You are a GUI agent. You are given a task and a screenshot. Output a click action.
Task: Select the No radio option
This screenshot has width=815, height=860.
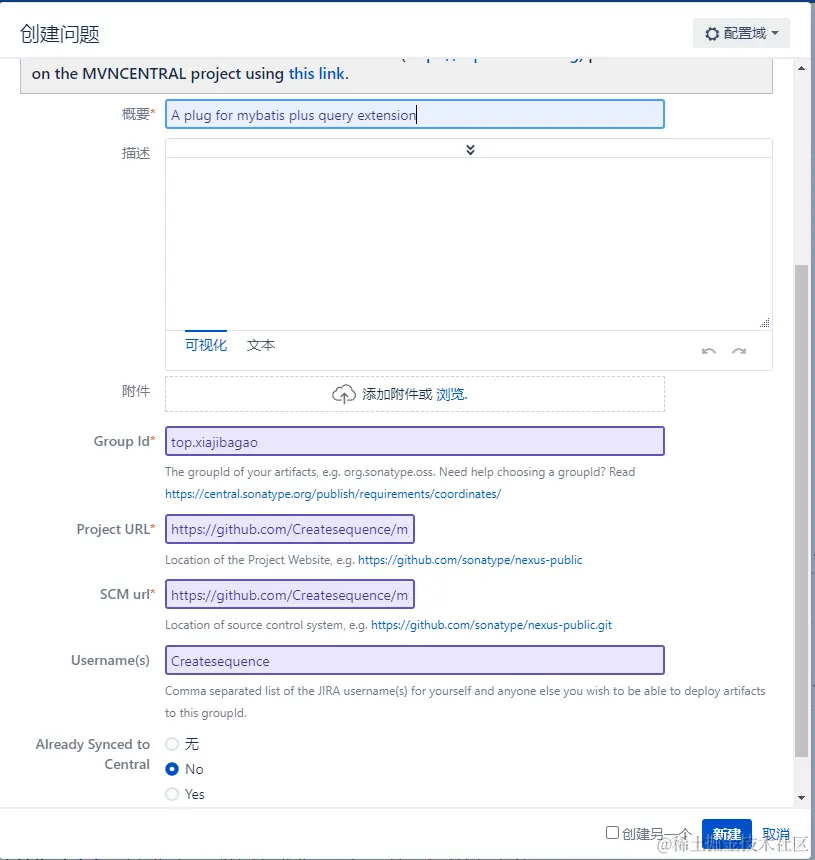click(x=172, y=769)
